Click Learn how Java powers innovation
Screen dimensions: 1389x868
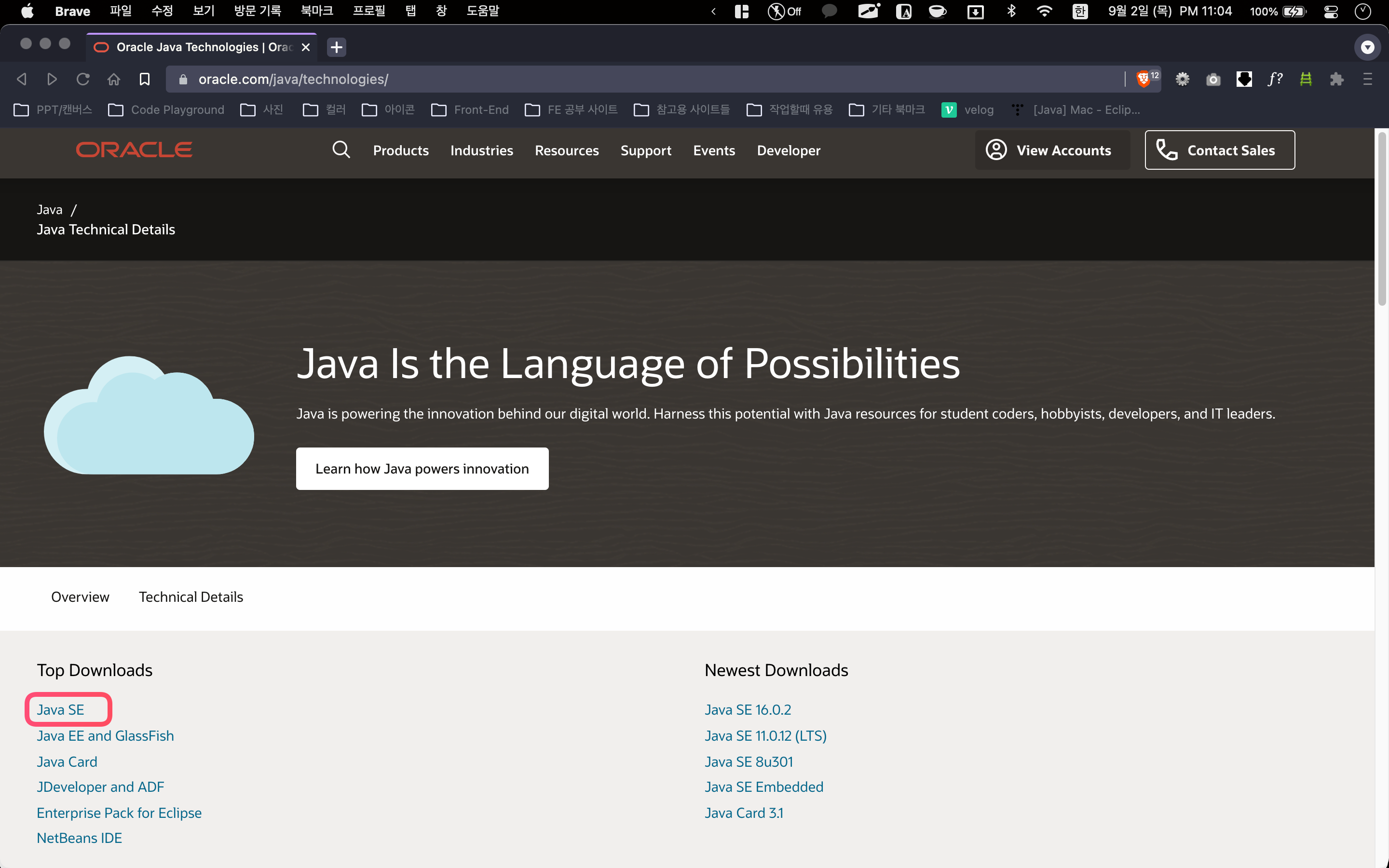(422, 468)
